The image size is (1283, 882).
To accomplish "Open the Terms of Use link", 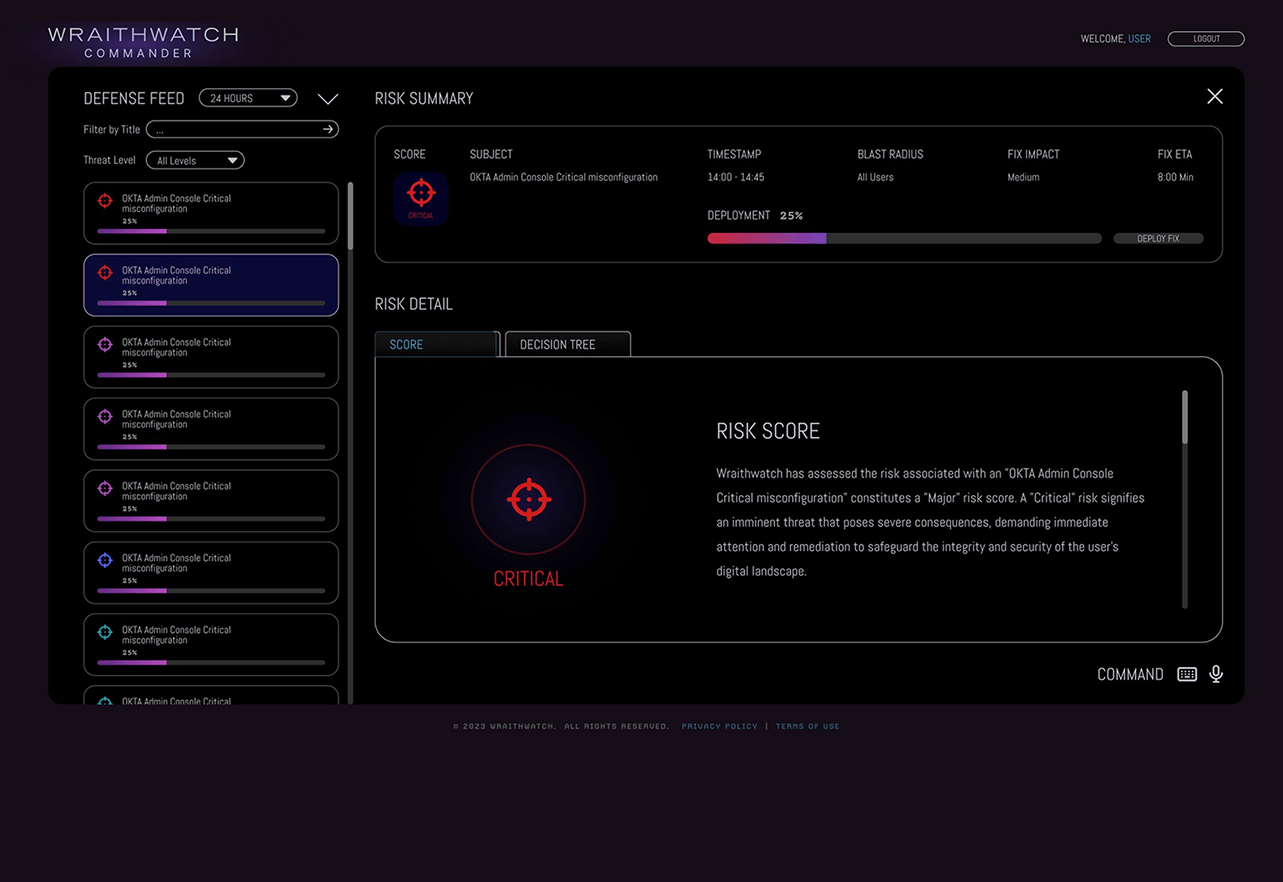I will coord(807,726).
